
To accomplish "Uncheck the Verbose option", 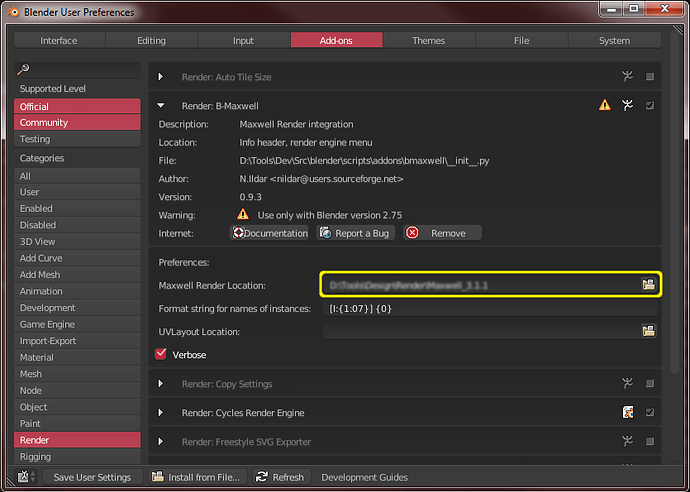I will pos(161,354).
